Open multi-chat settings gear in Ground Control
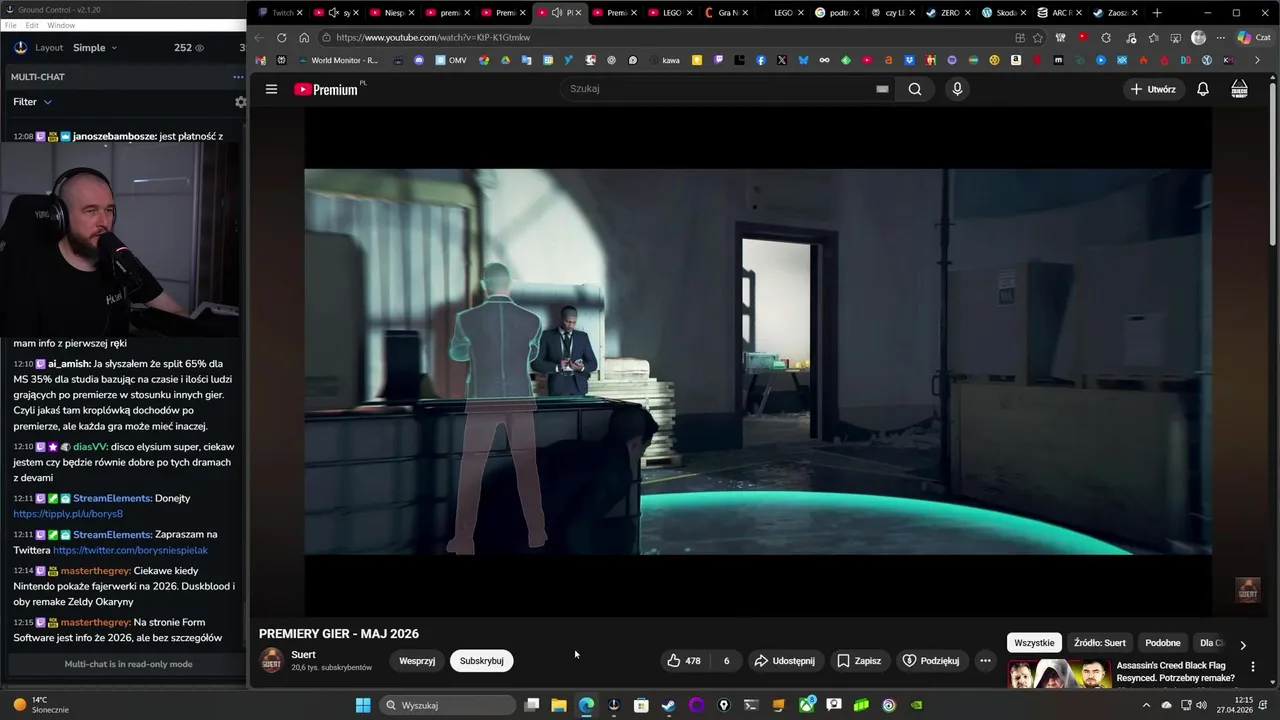Image resolution: width=1280 pixels, height=720 pixels. pyautogui.click(x=240, y=102)
